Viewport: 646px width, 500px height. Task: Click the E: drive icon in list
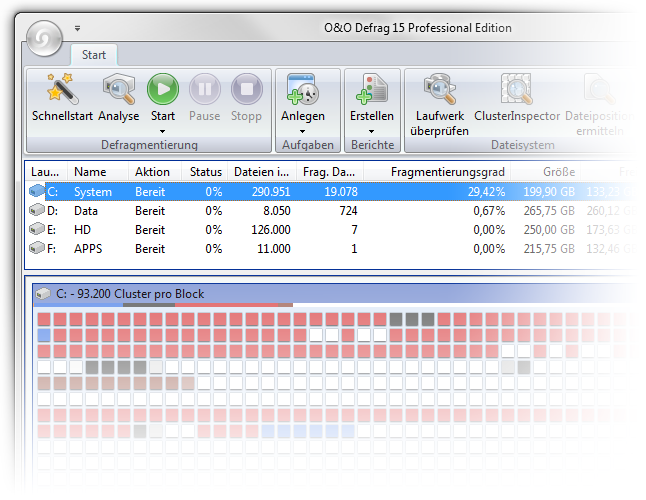[37, 229]
